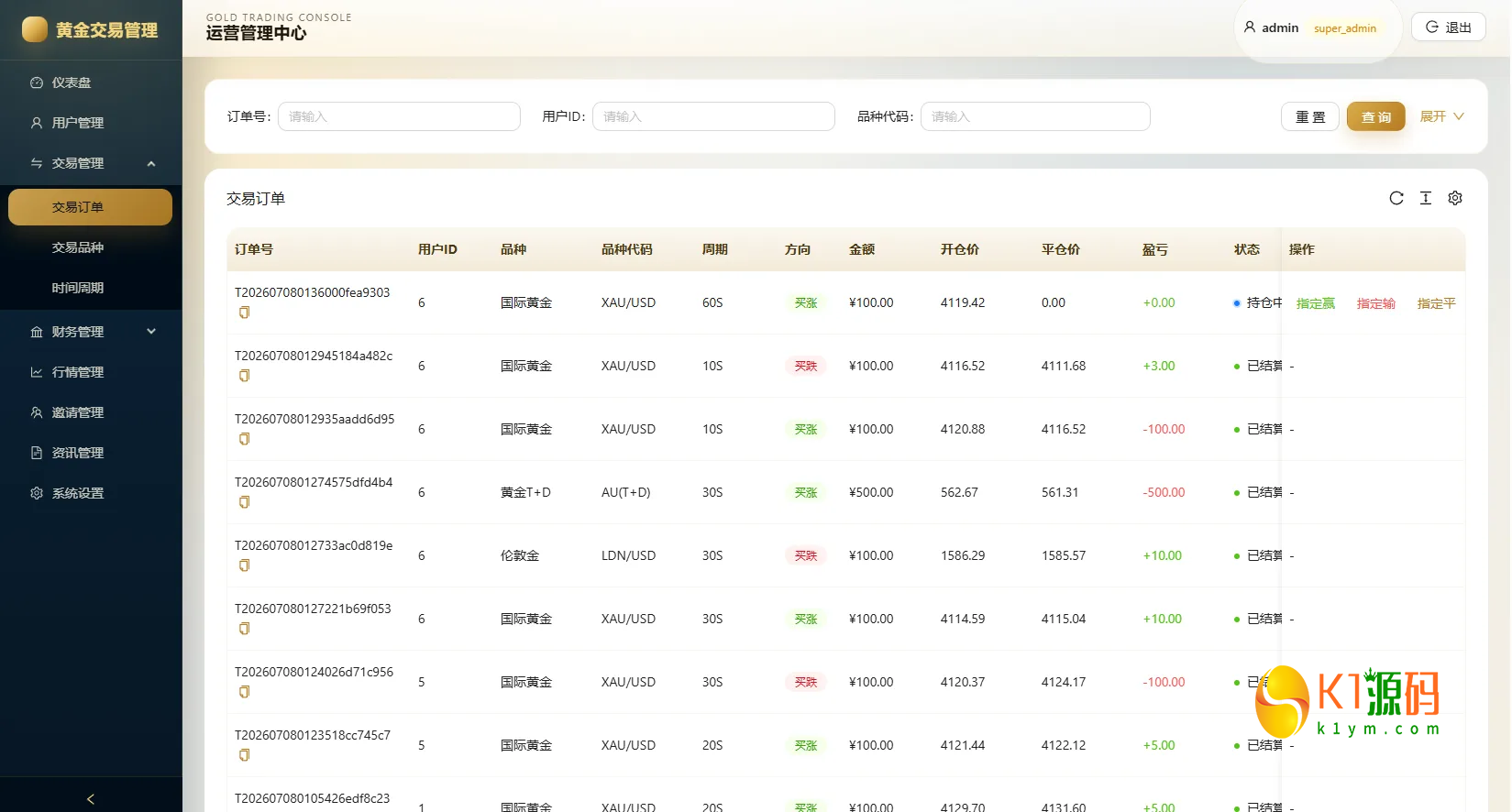Copy order number T202607080127221b69f053
This screenshot has height=812, width=1512.
point(245,629)
